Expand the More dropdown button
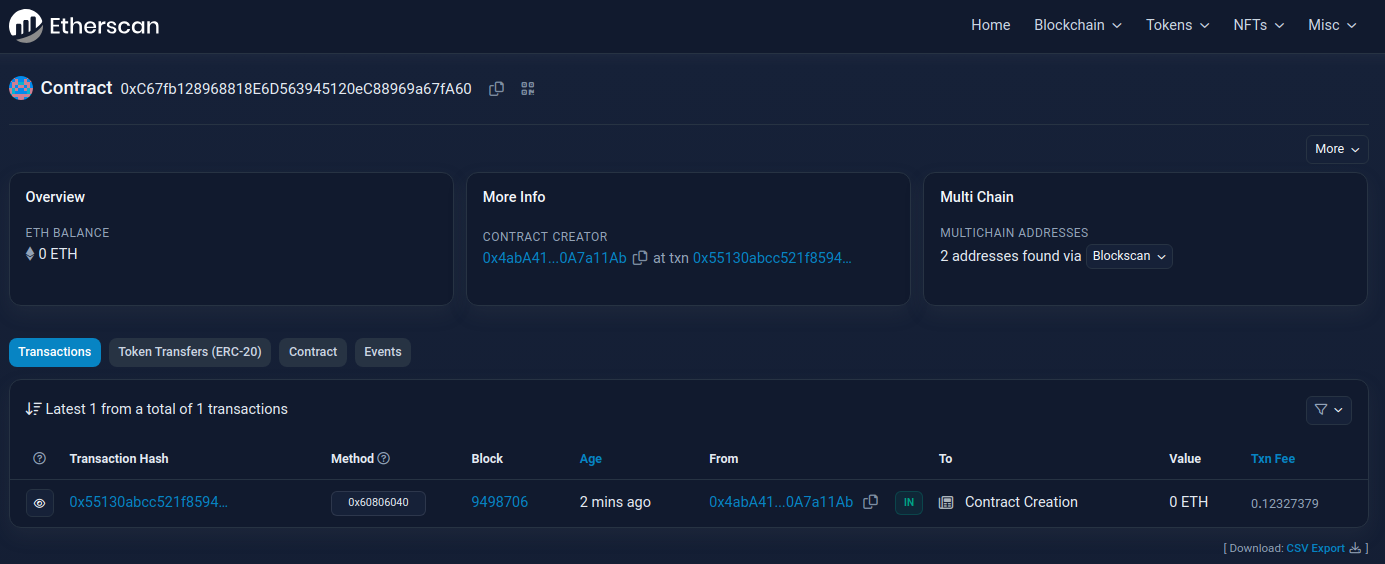The height and width of the screenshot is (564, 1385). click(1337, 149)
